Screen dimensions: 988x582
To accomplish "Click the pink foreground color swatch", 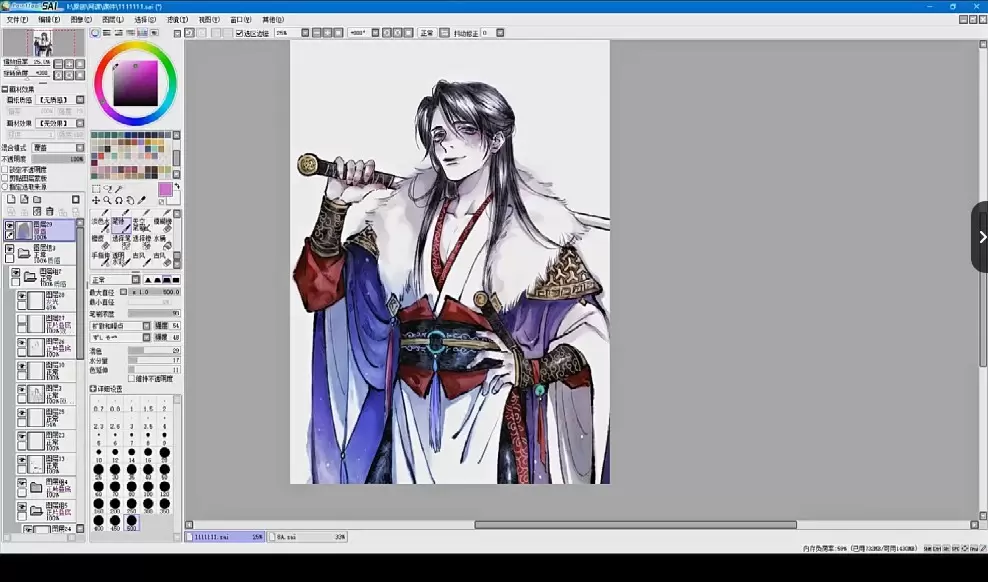I will tap(164, 189).
